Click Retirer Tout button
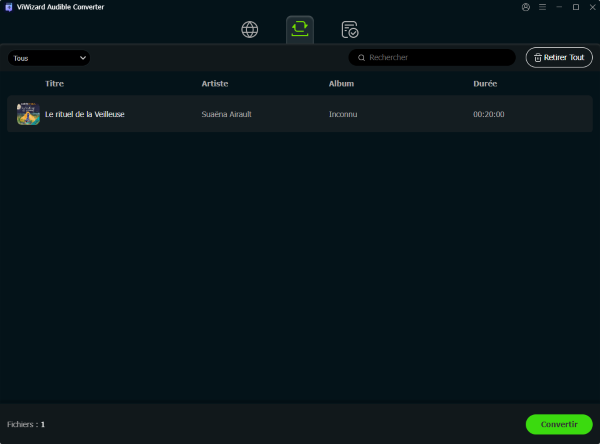Viewport: 600px width, 444px height. [x=559, y=57]
